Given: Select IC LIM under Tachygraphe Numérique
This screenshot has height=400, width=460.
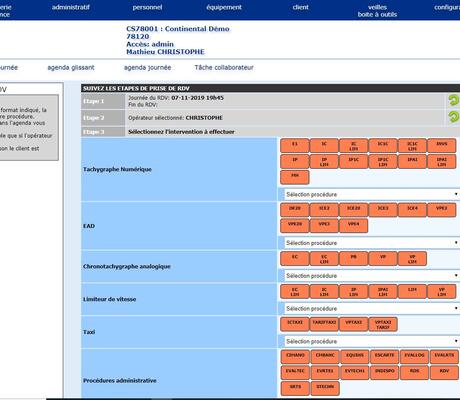Looking at the screenshot, I should pos(354,145).
